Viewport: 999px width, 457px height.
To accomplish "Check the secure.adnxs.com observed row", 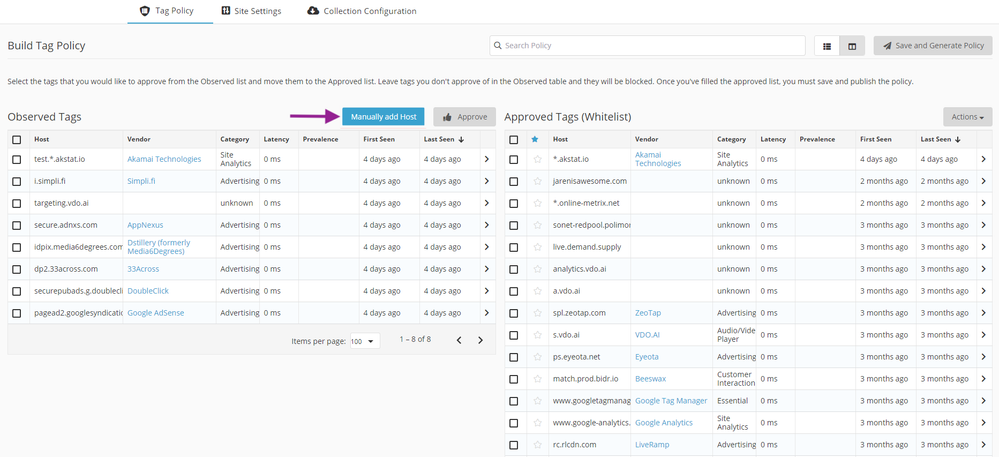I will tap(17, 225).
